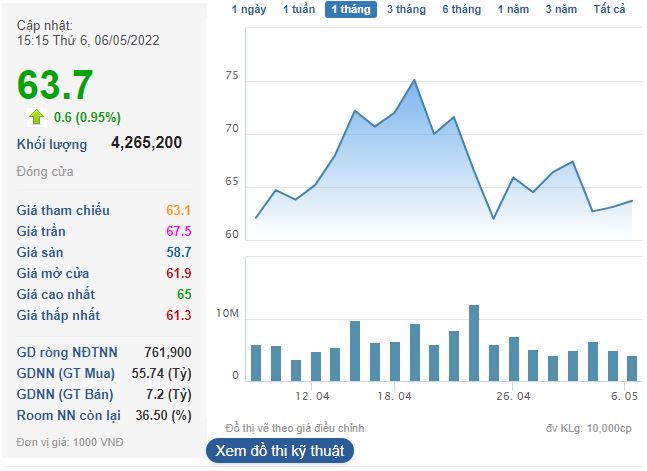The height and width of the screenshot is (471, 647).
Task: Click the value '55.74 (Tỷ)'
Action: tap(161, 374)
